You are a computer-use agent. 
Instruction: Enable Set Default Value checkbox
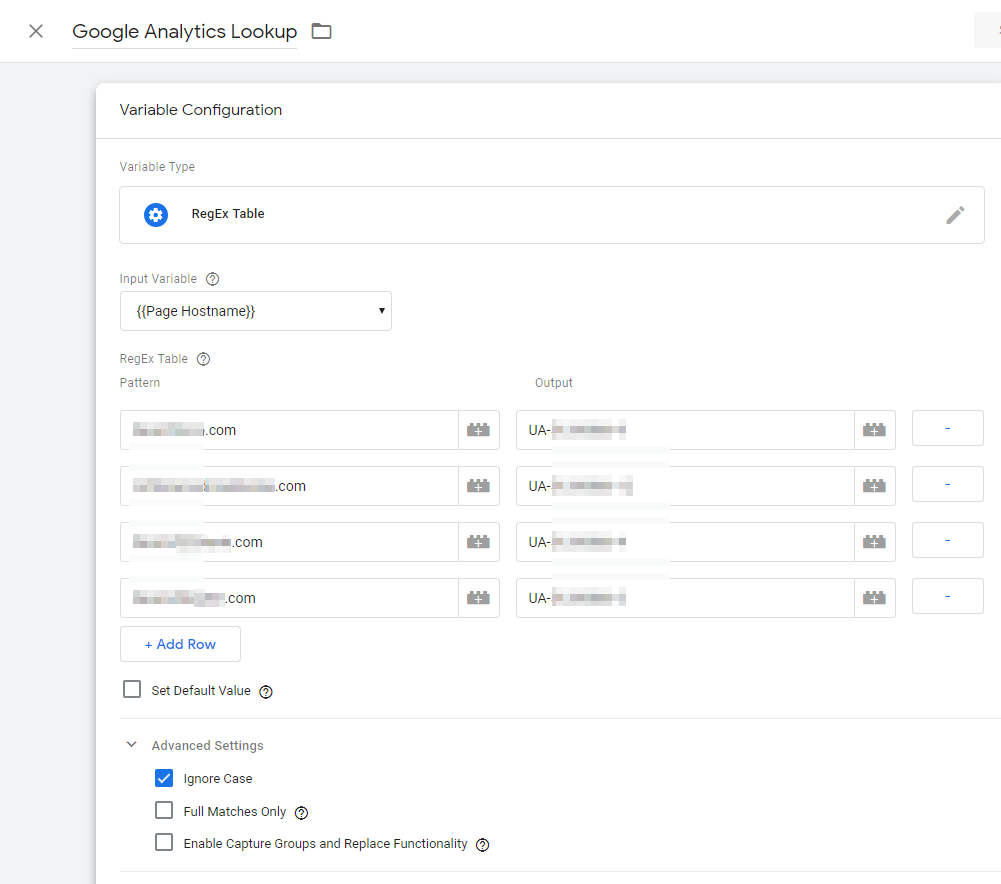(x=132, y=689)
